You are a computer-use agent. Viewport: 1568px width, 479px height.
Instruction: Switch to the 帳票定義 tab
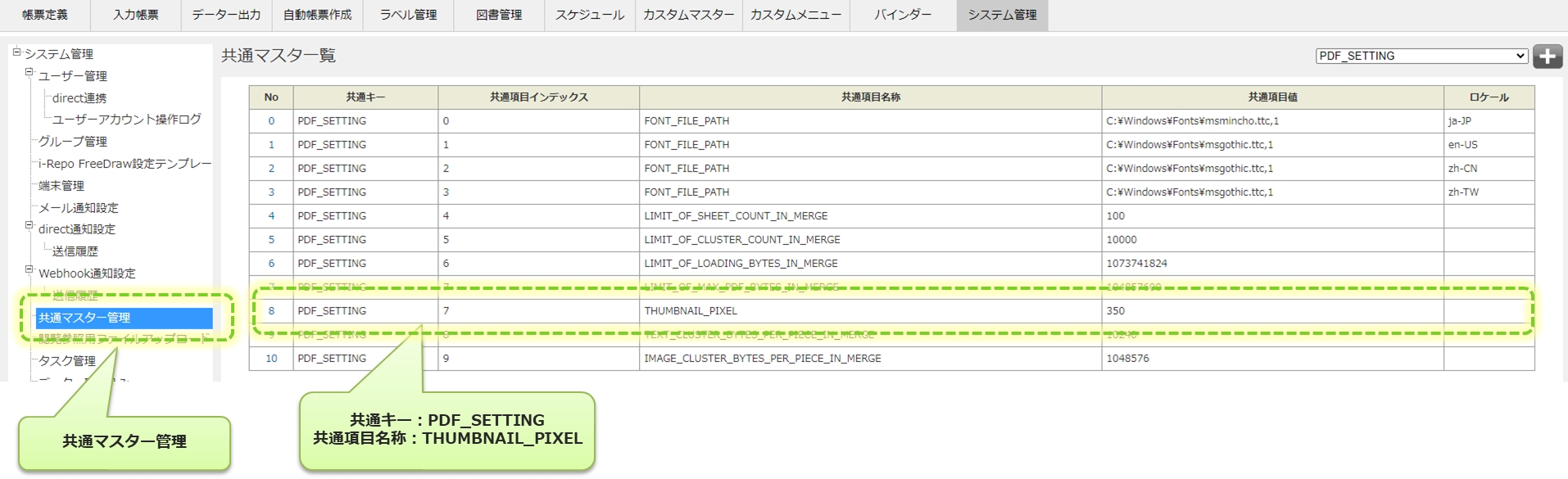pos(45,15)
